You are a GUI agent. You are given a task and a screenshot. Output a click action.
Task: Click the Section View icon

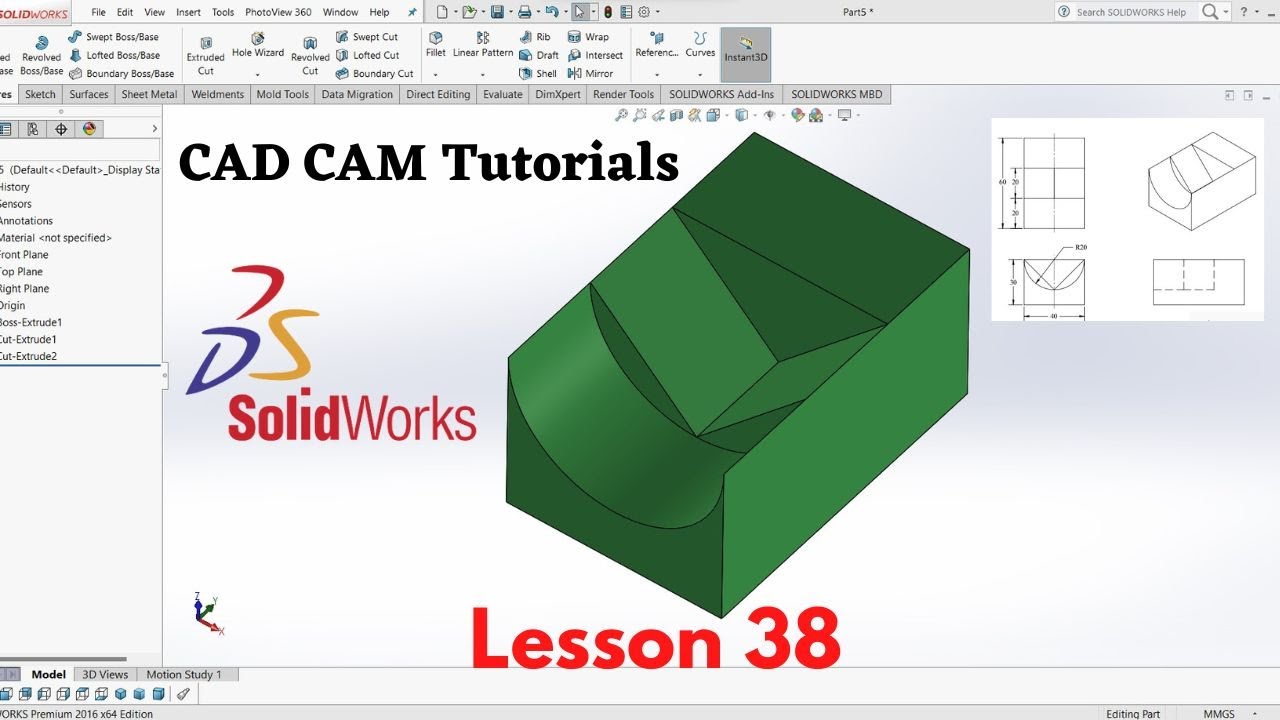click(676, 115)
